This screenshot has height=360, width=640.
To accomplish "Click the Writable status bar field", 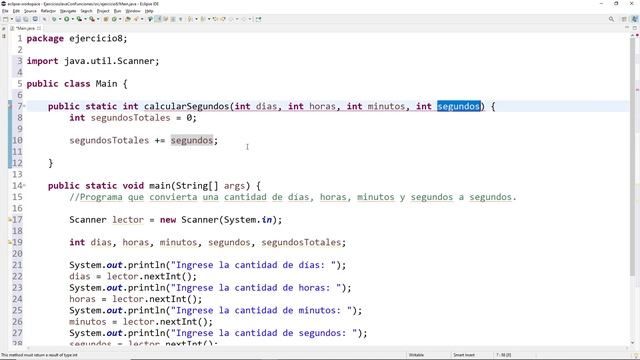I will pyautogui.click(x=416, y=355).
